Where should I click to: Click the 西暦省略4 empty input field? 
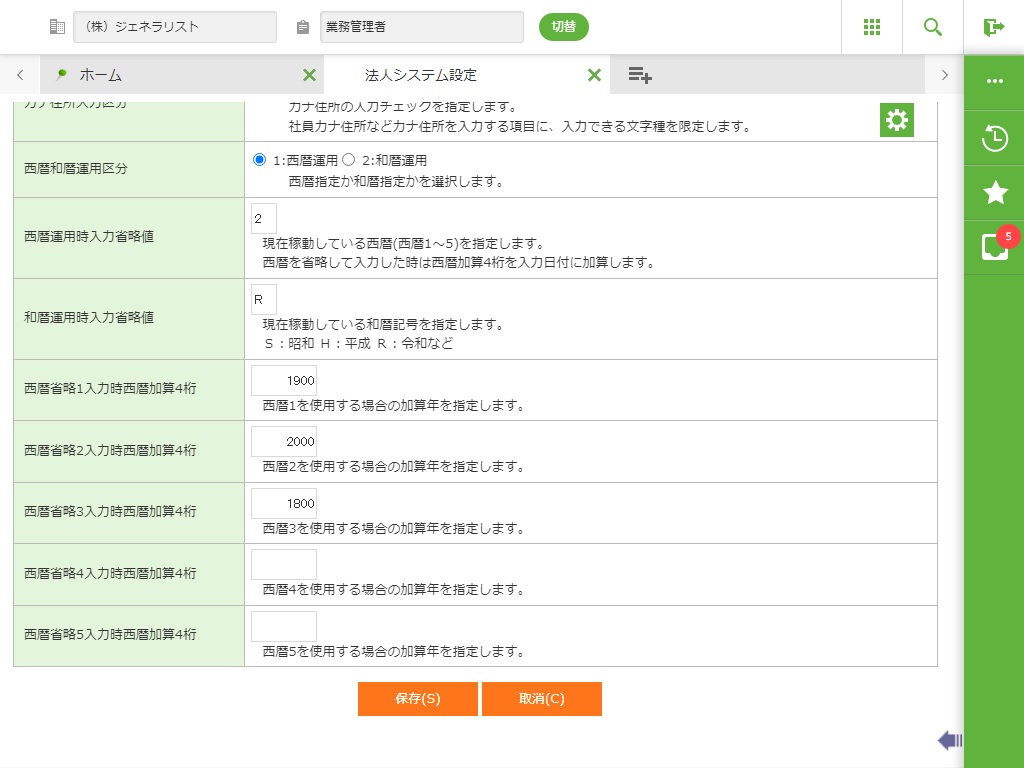click(284, 565)
